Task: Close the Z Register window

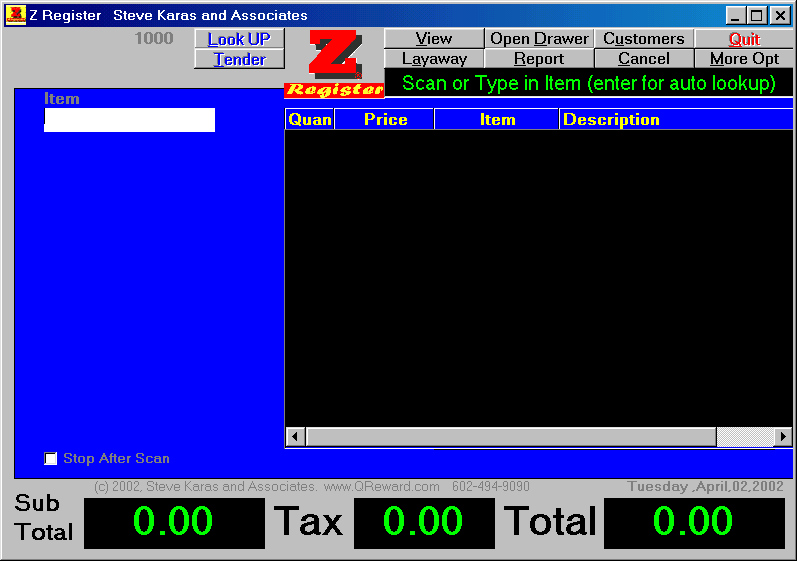Action: pyautogui.click(x=780, y=15)
